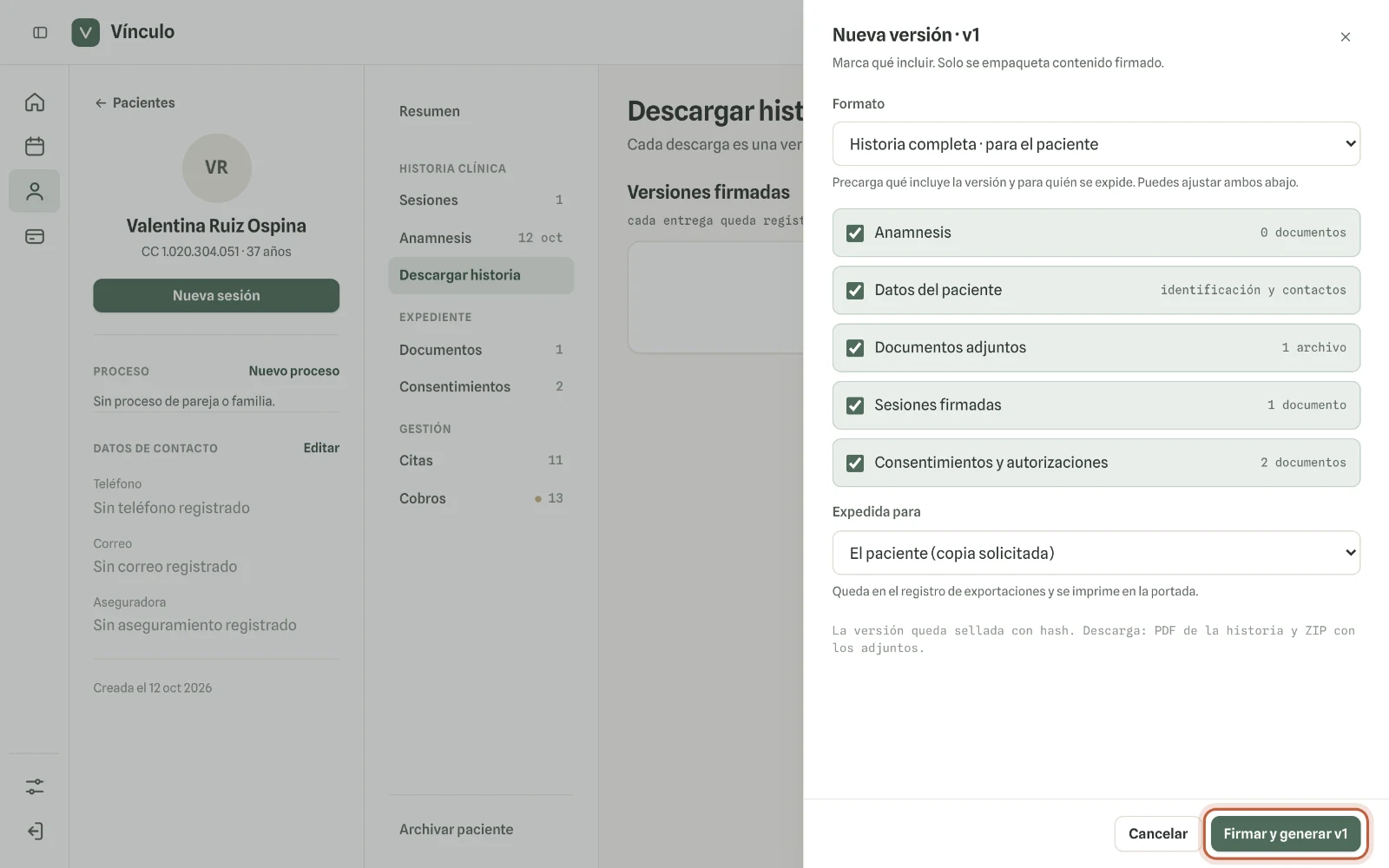Screen dimensions: 1389x868
Task: Open the calendar icon in sidebar
Action: point(35,146)
